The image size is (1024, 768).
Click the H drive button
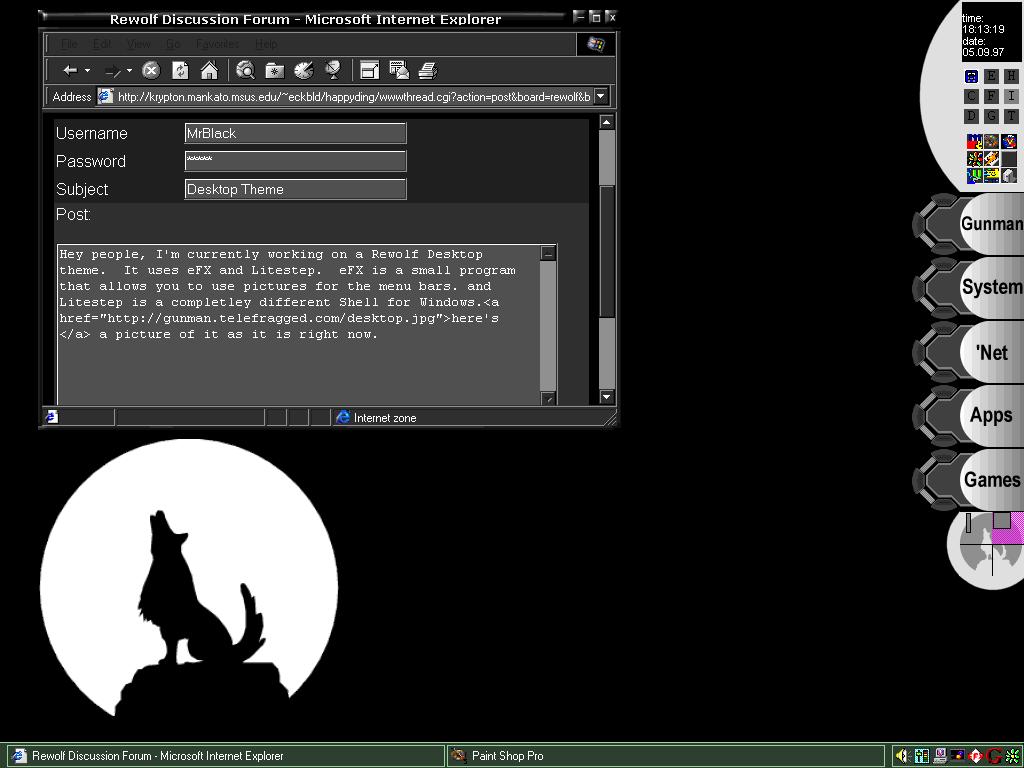(1011, 76)
